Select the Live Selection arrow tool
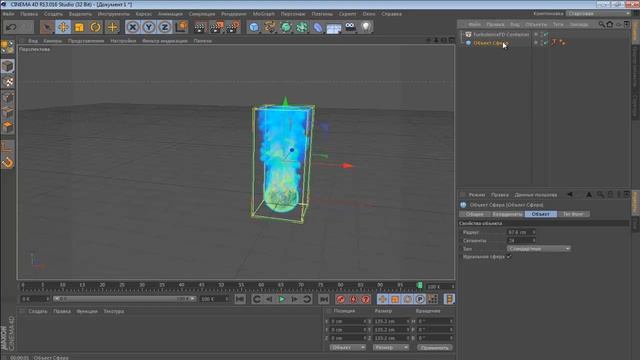640x360 pixels. coord(47,27)
